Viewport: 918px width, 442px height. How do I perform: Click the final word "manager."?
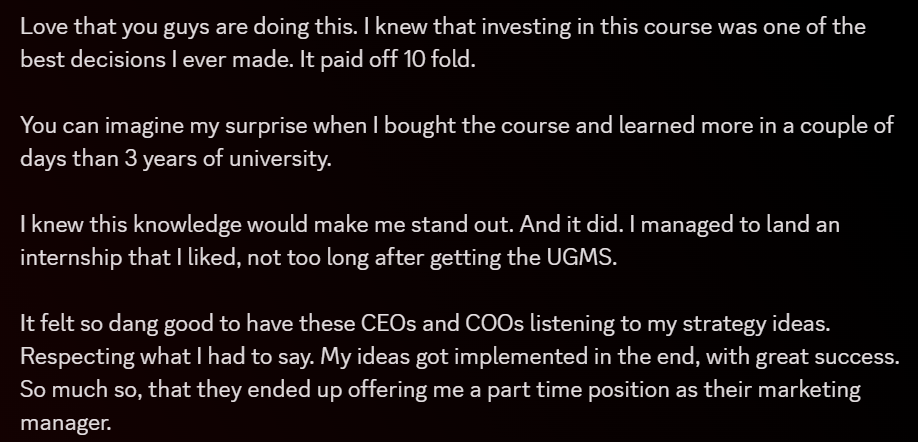pyautogui.click(x=66, y=423)
